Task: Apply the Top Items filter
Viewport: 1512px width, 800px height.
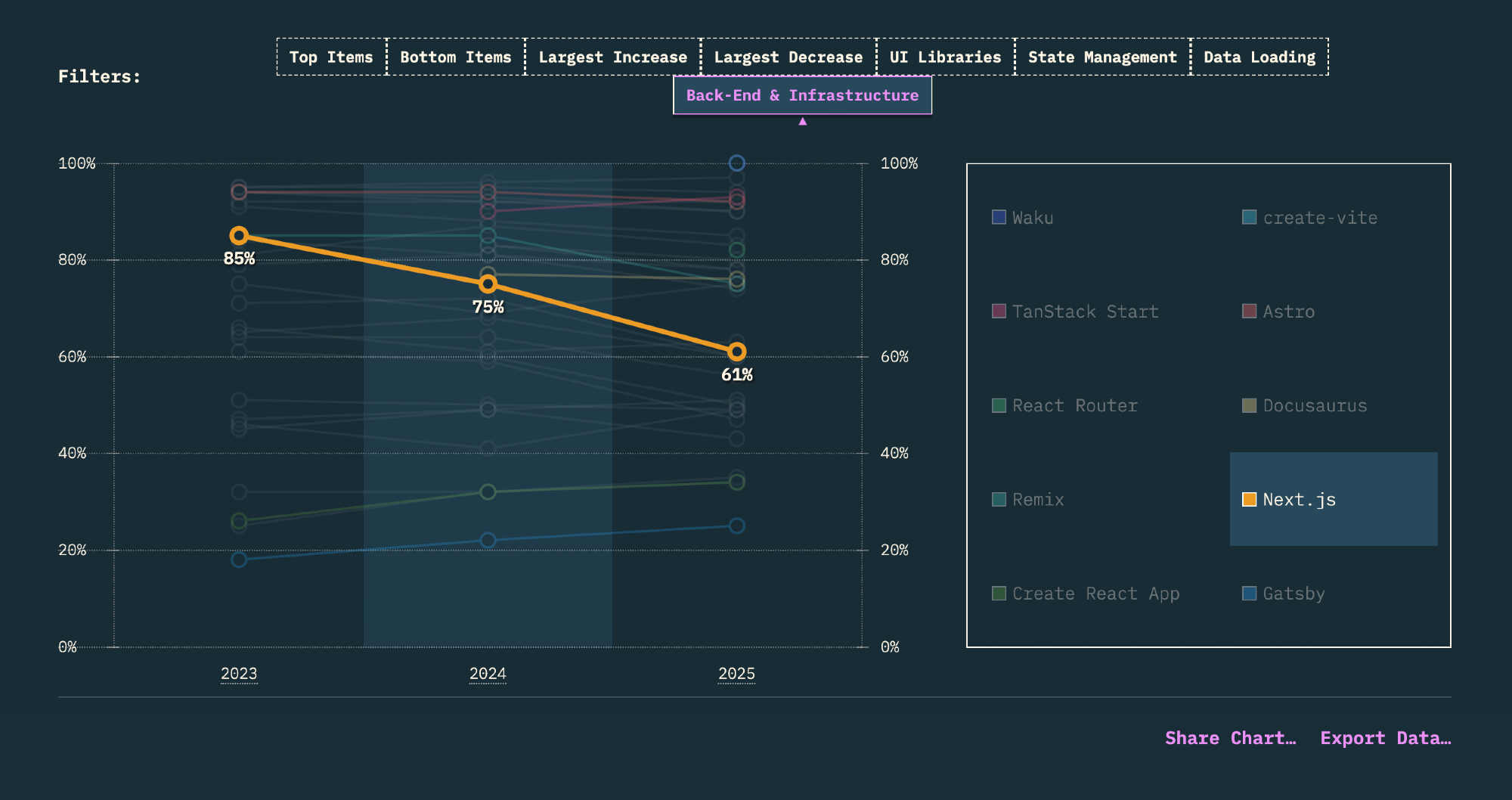Action: (x=331, y=57)
